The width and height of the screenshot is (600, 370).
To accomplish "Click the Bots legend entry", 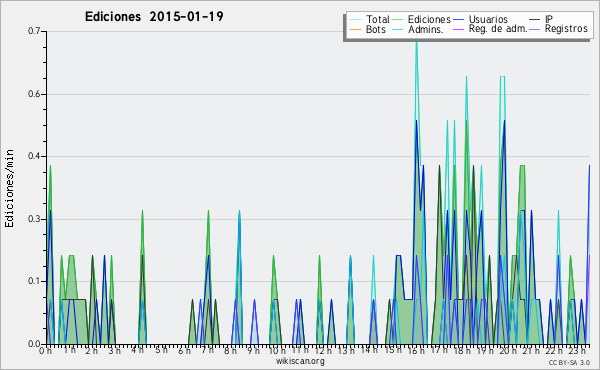I will point(368,29).
